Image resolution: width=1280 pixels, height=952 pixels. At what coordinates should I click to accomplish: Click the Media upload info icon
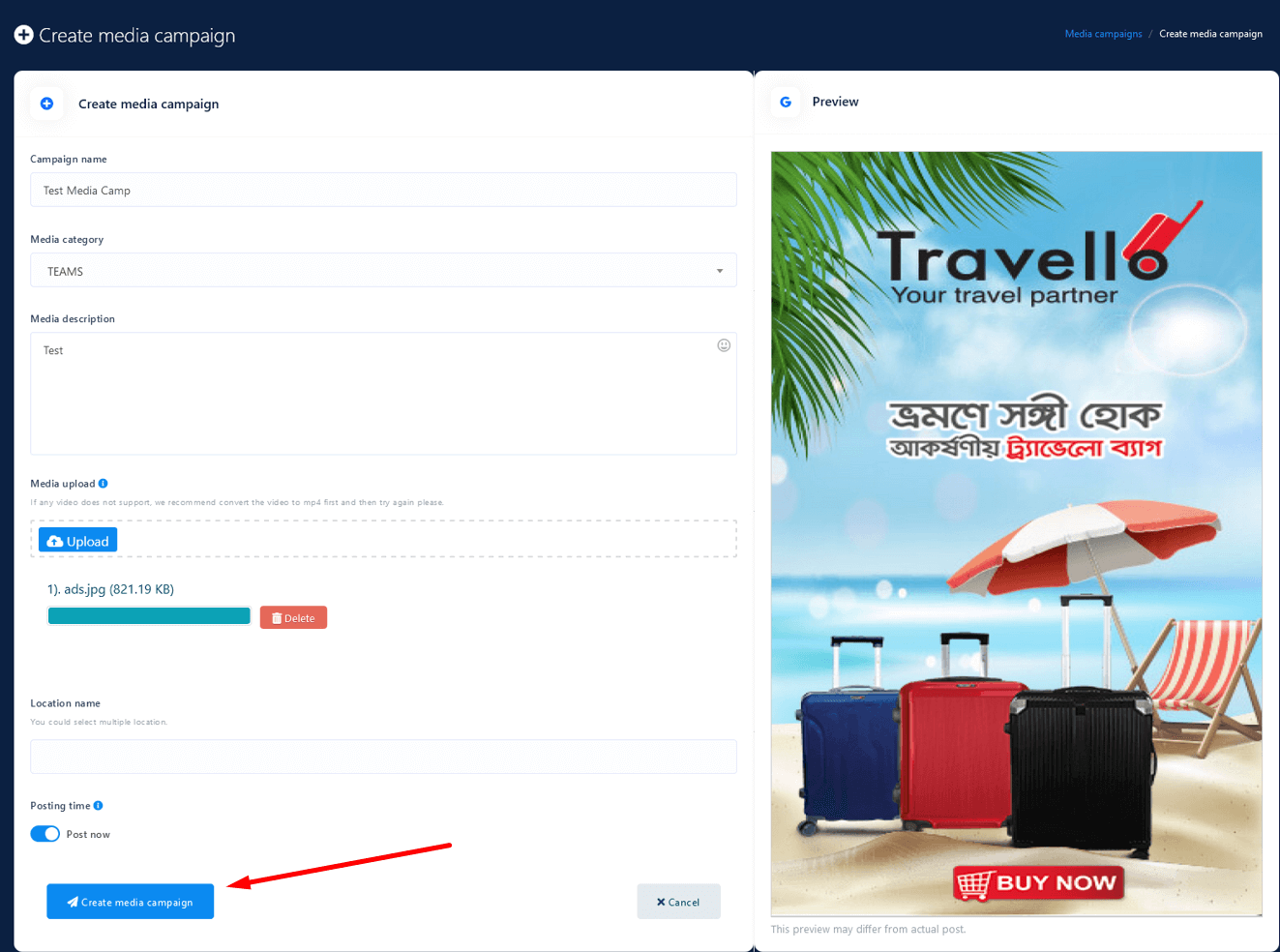pos(104,484)
